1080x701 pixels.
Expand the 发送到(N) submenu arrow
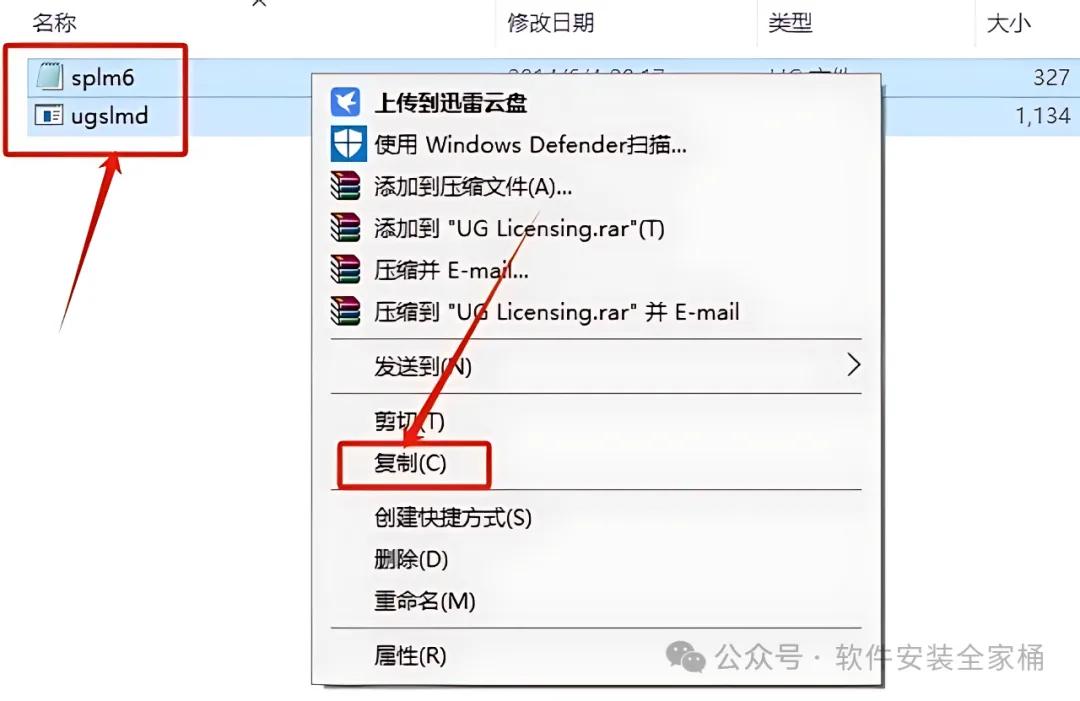tap(853, 365)
